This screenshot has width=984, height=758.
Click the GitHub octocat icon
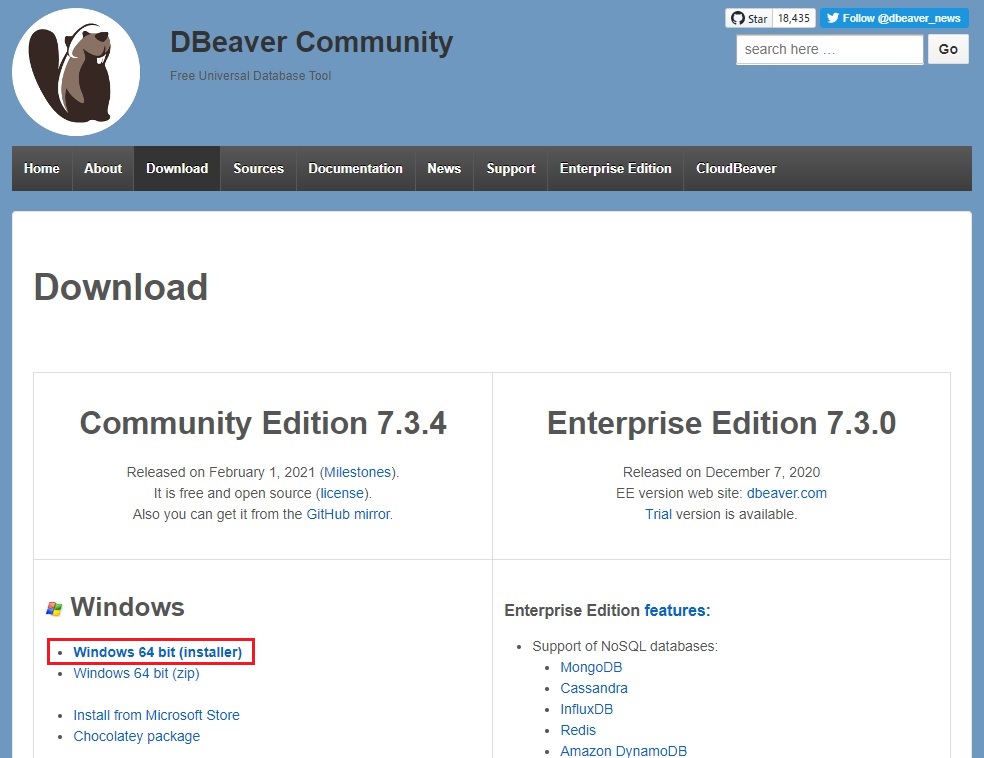click(738, 18)
